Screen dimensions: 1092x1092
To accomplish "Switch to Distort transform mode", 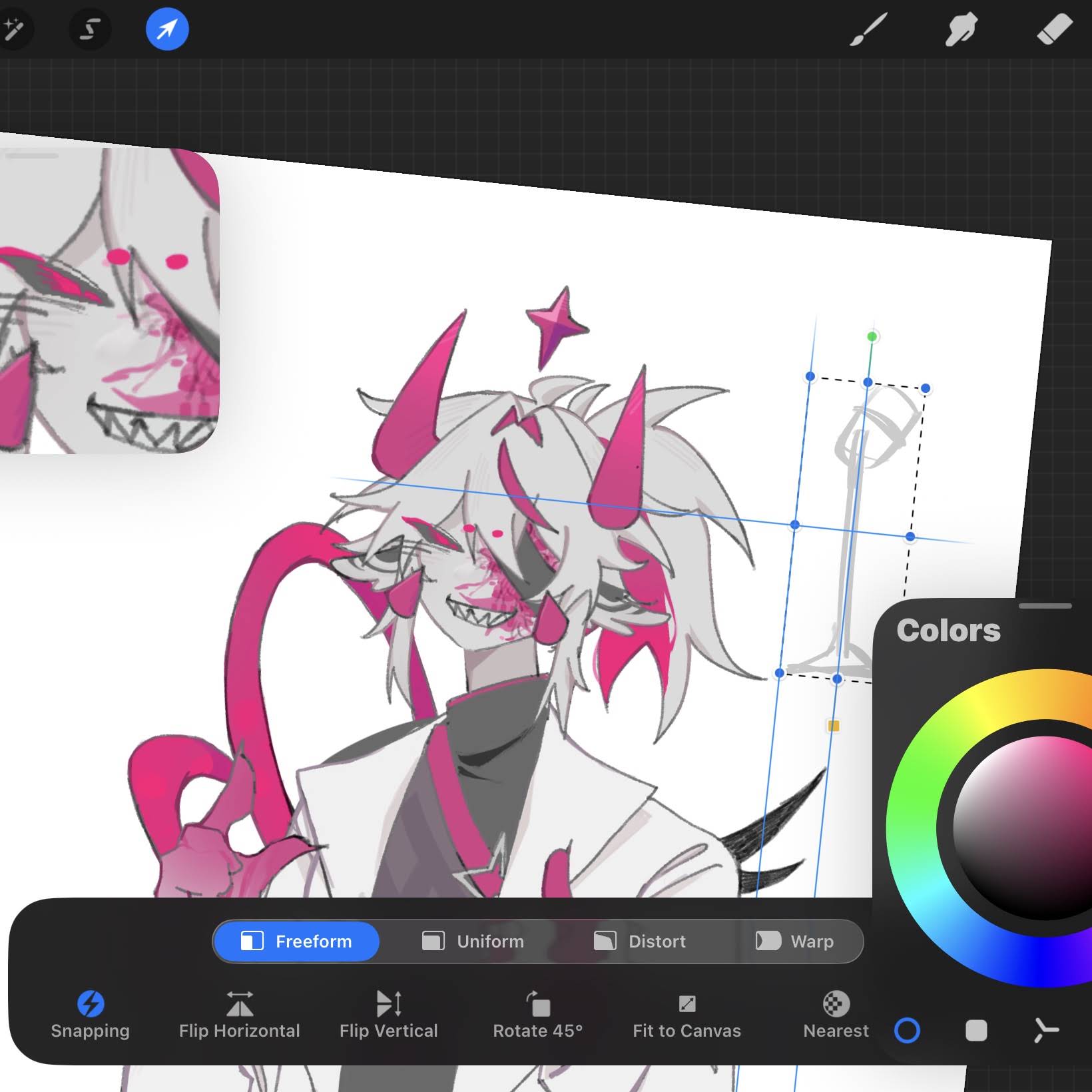I will pos(639,941).
